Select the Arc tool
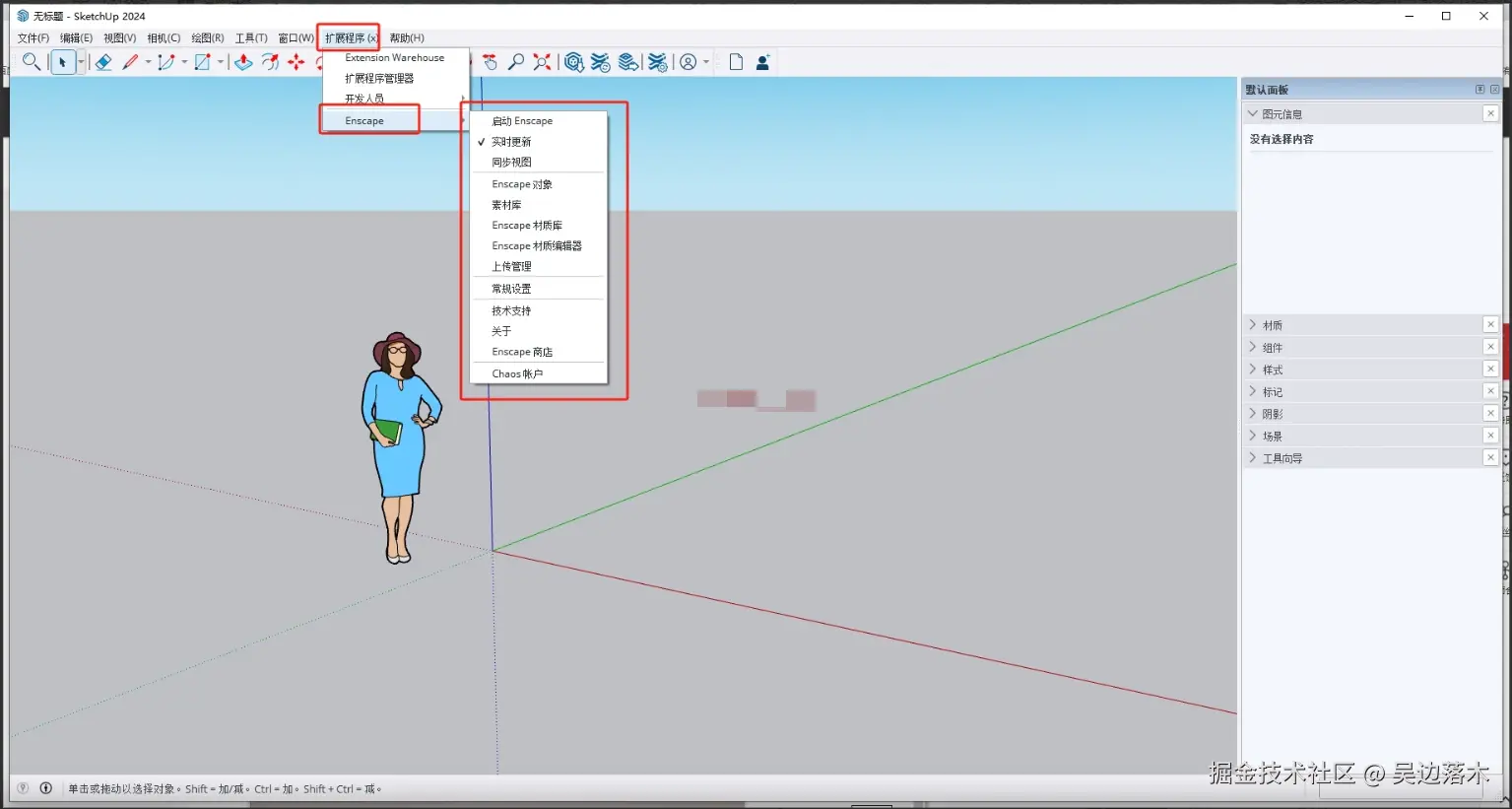 (166, 62)
